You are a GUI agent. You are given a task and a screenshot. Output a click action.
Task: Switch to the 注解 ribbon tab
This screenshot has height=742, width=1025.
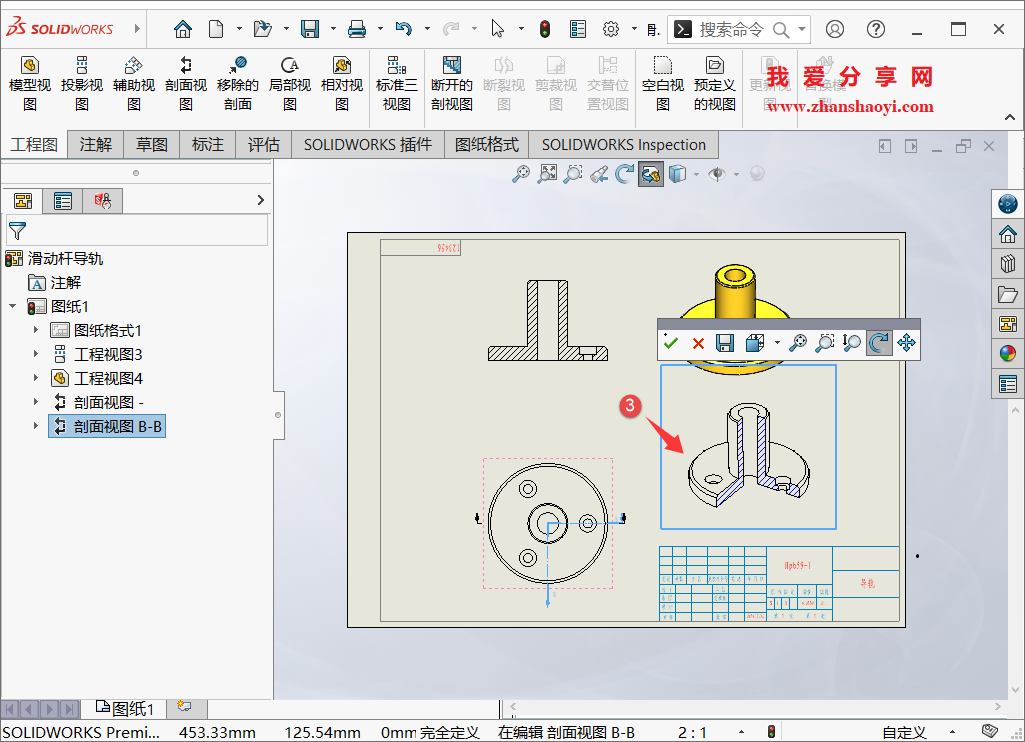pos(95,144)
